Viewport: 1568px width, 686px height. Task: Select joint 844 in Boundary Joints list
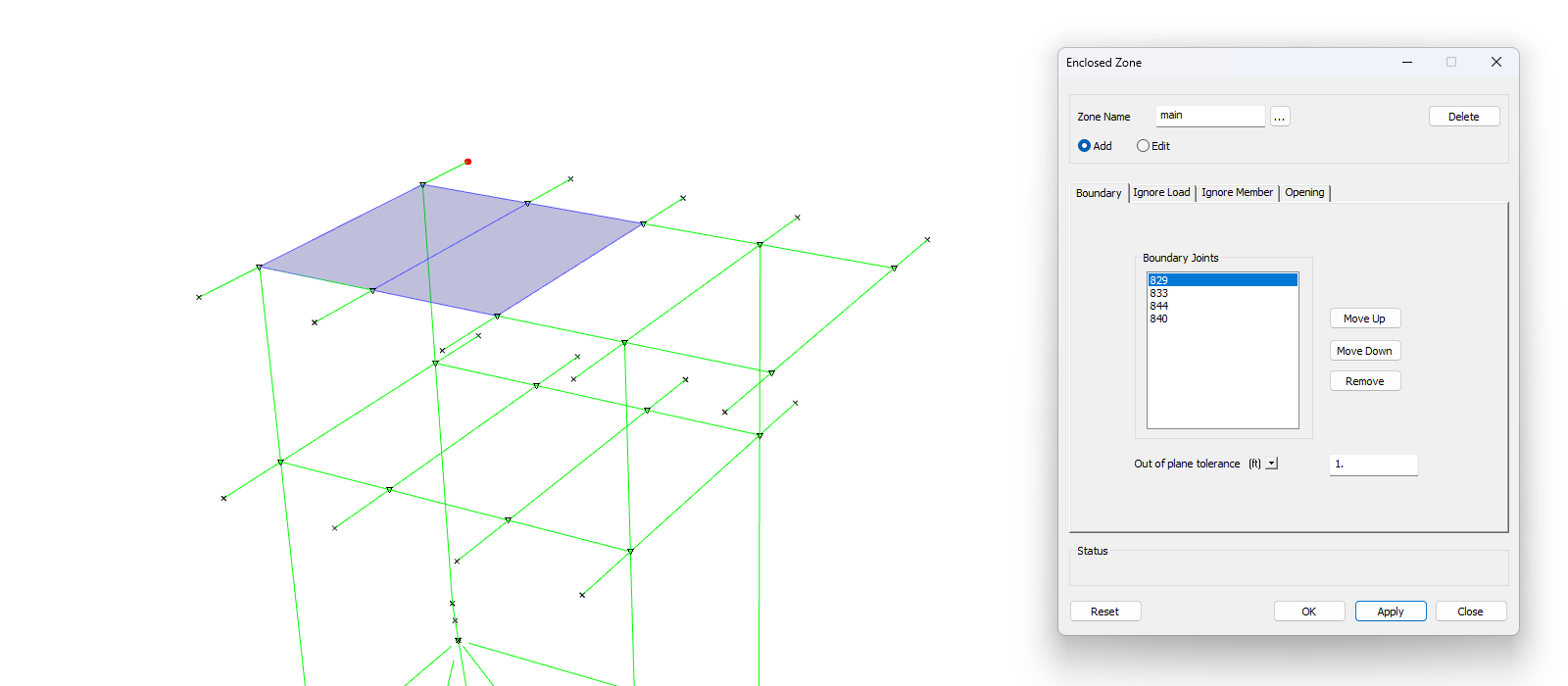tap(1159, 306)
